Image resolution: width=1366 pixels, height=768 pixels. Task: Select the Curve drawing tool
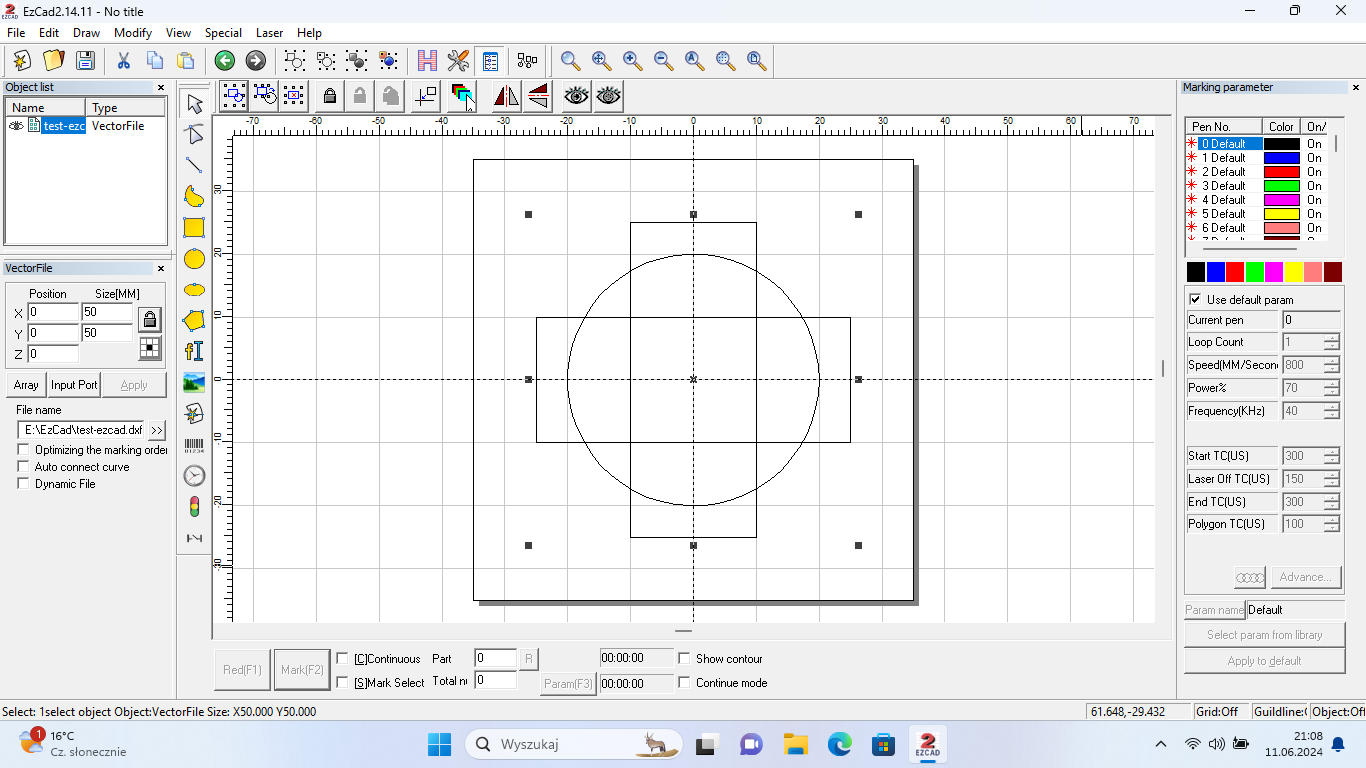point(195,197)
